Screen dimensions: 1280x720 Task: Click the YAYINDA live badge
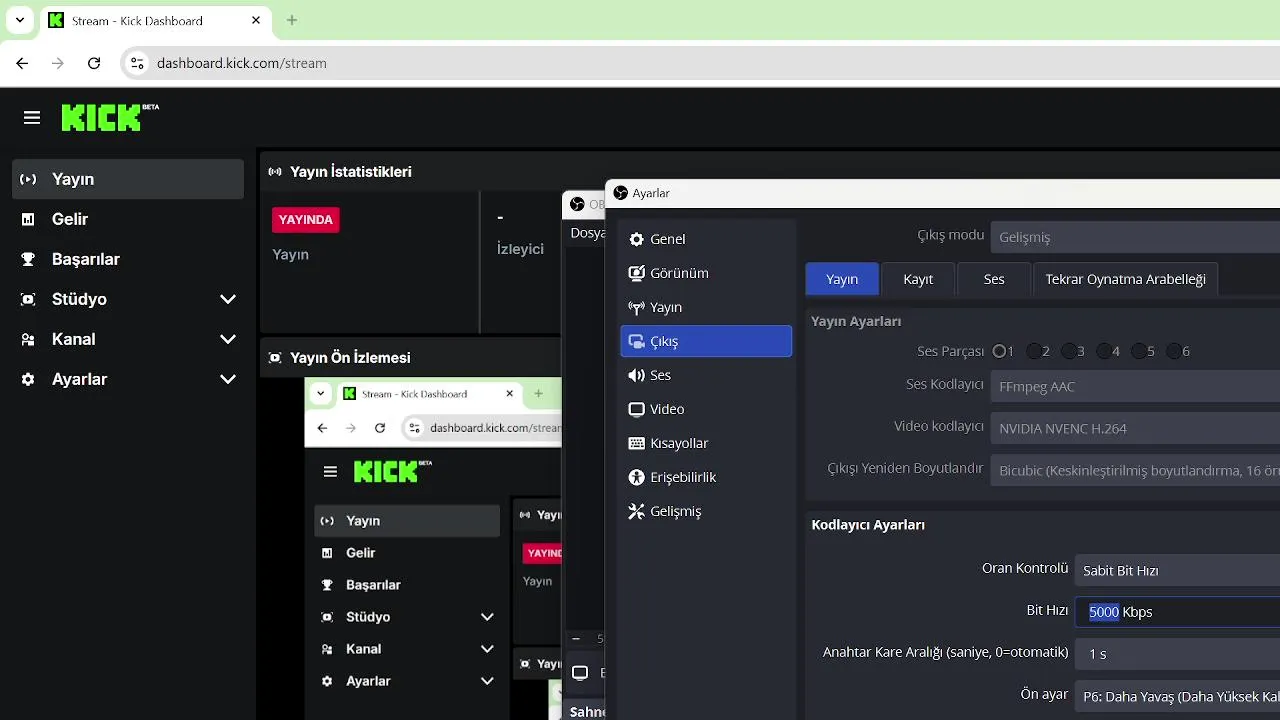point(306,220)
